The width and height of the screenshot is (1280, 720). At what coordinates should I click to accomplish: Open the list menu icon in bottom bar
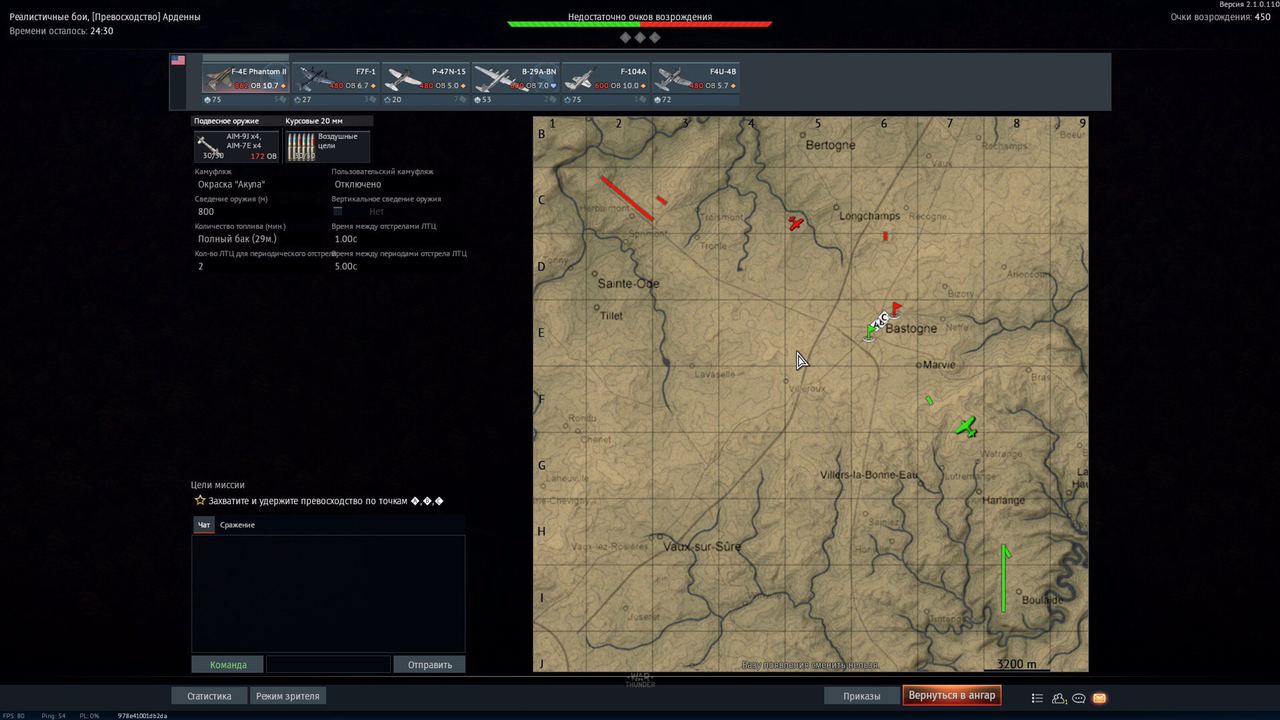point(1037,698)
